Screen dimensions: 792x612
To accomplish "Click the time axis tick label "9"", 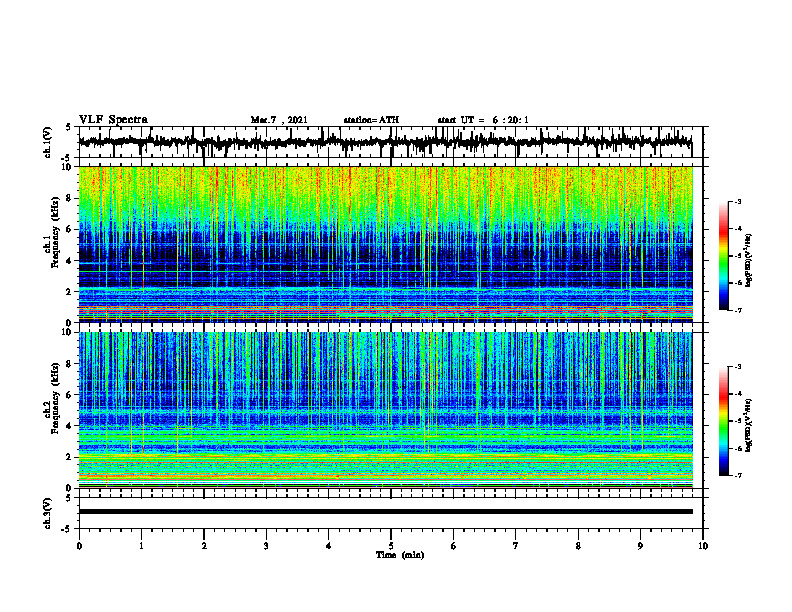I will (x=640, y=546).
